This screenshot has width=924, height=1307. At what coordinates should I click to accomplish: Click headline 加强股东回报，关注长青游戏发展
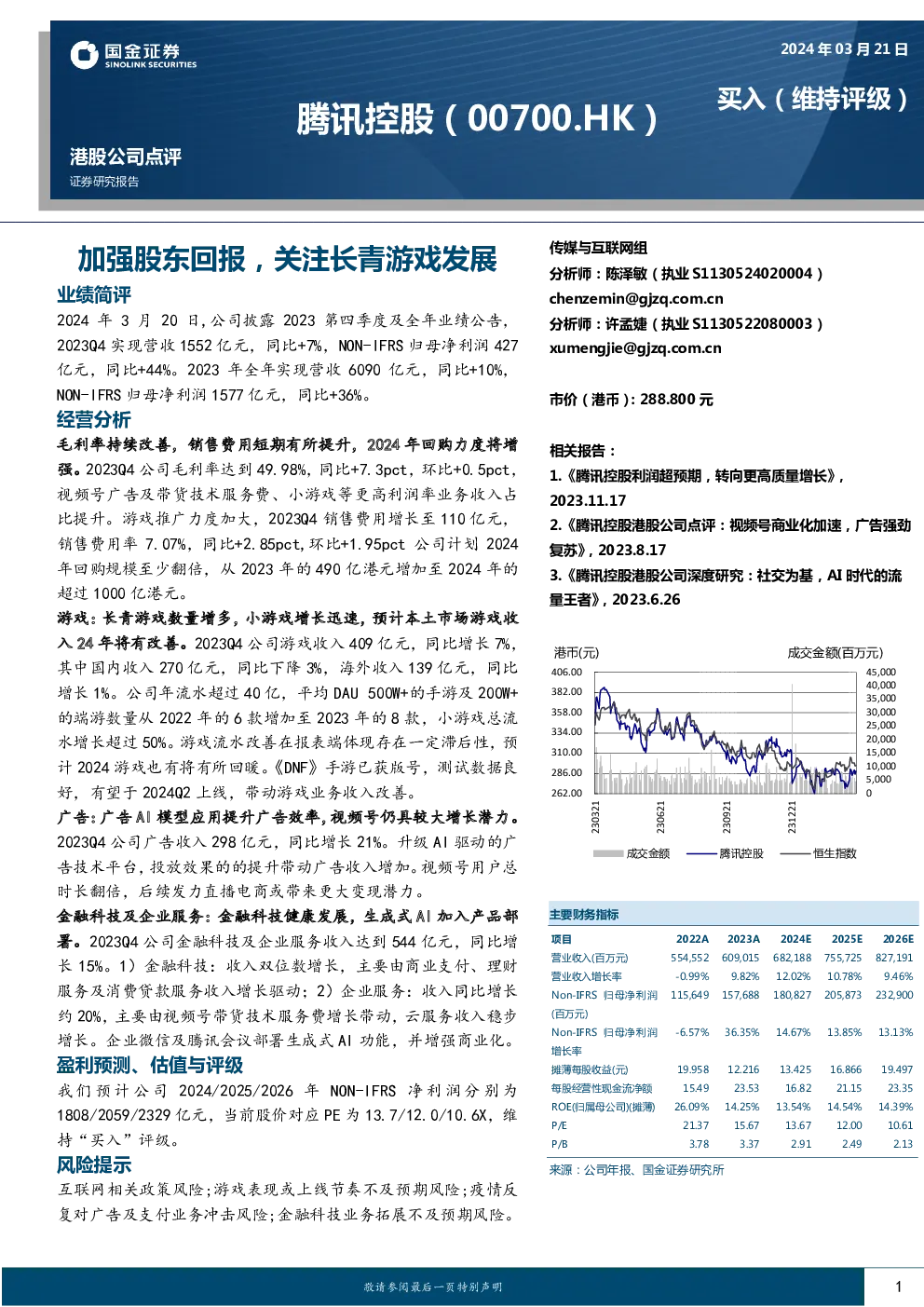click(287, 259)
